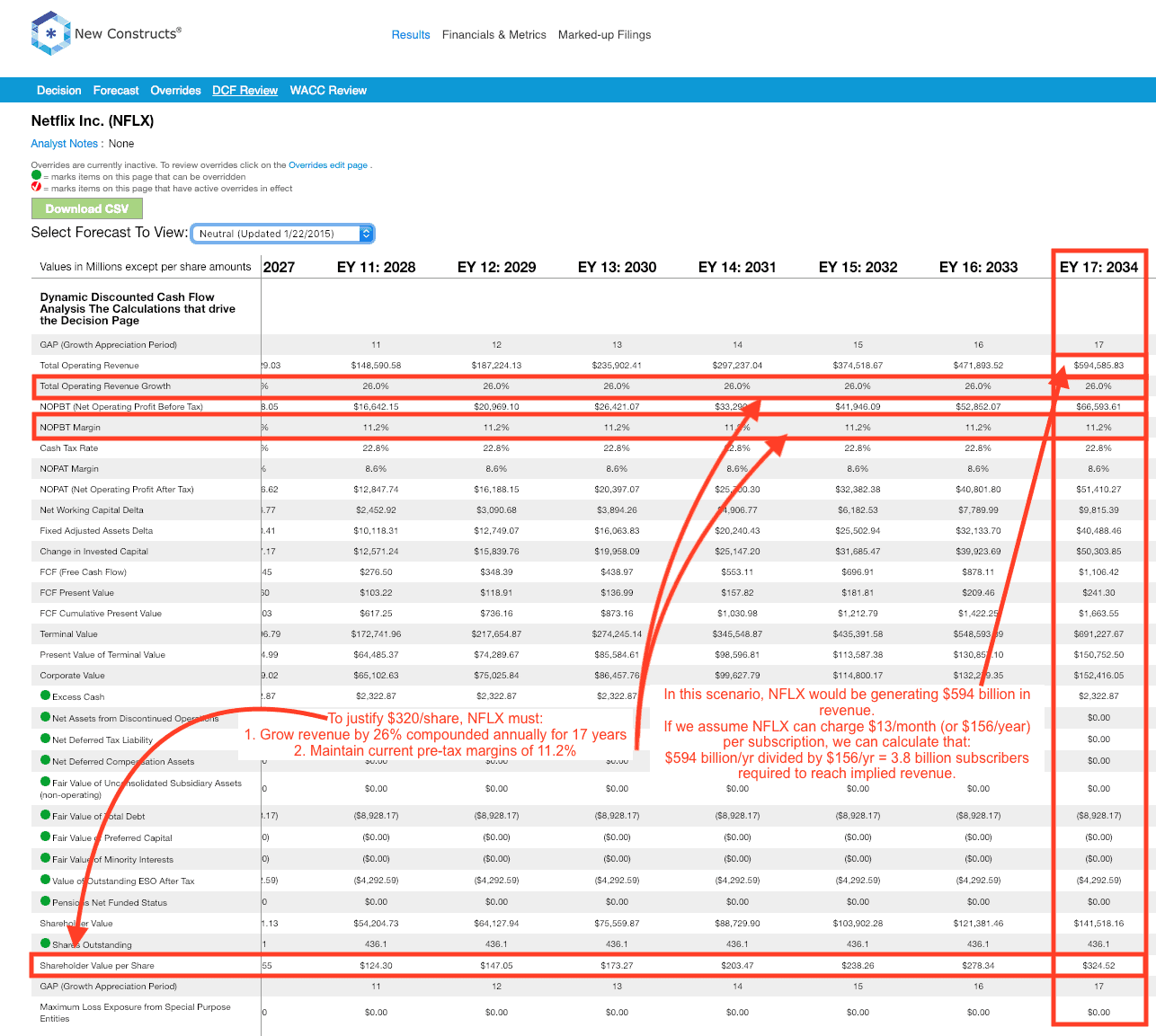Click the $148,590.58 revenue cell for 2028
This screenshot has width=1156, height=1036.
(376, 366)
